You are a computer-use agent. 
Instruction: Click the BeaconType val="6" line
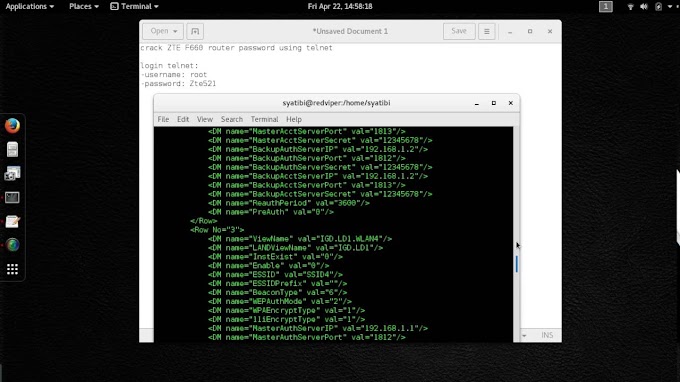[278, 293]
